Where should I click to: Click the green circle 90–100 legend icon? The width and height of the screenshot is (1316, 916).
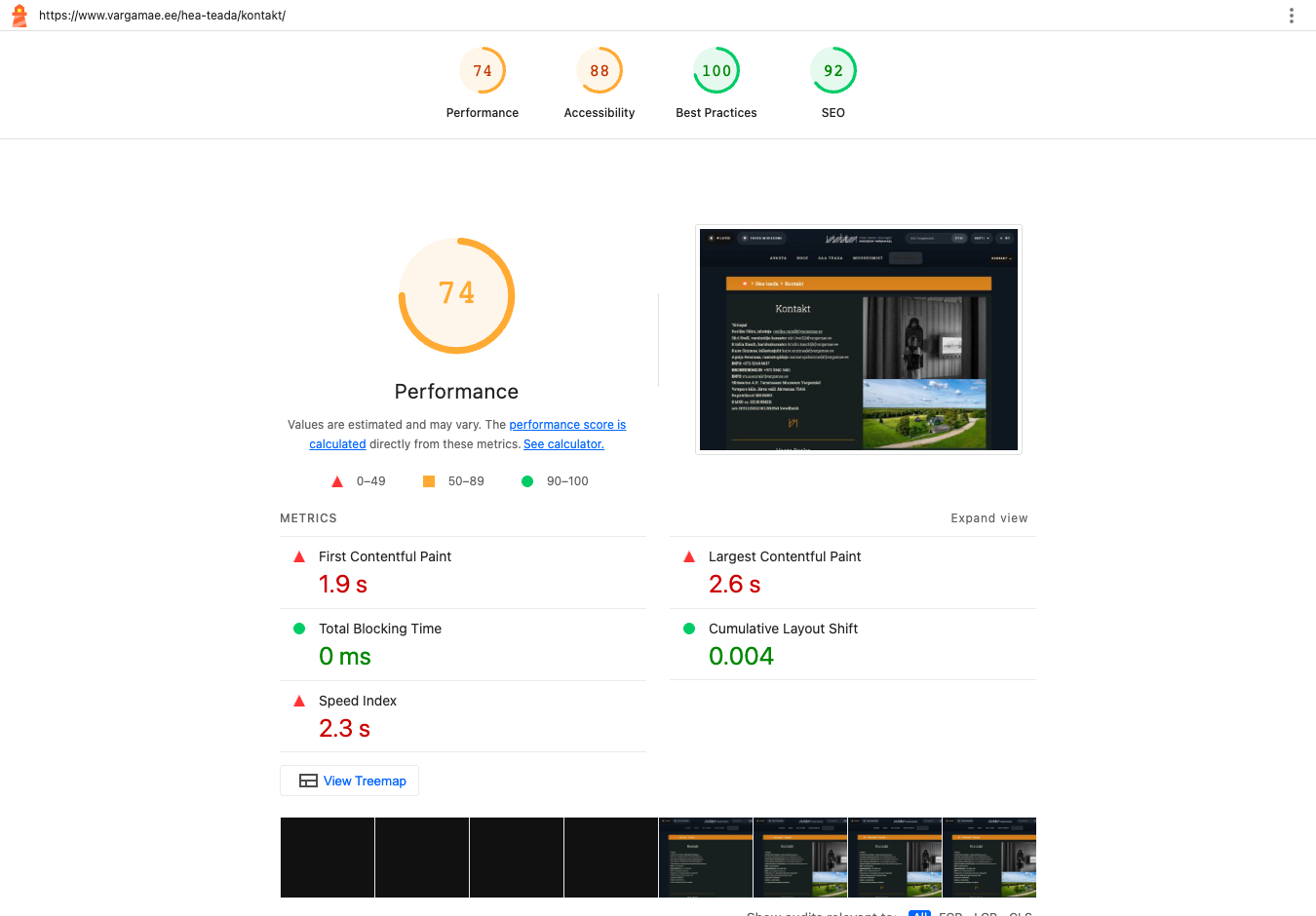[x=527, y=481]
